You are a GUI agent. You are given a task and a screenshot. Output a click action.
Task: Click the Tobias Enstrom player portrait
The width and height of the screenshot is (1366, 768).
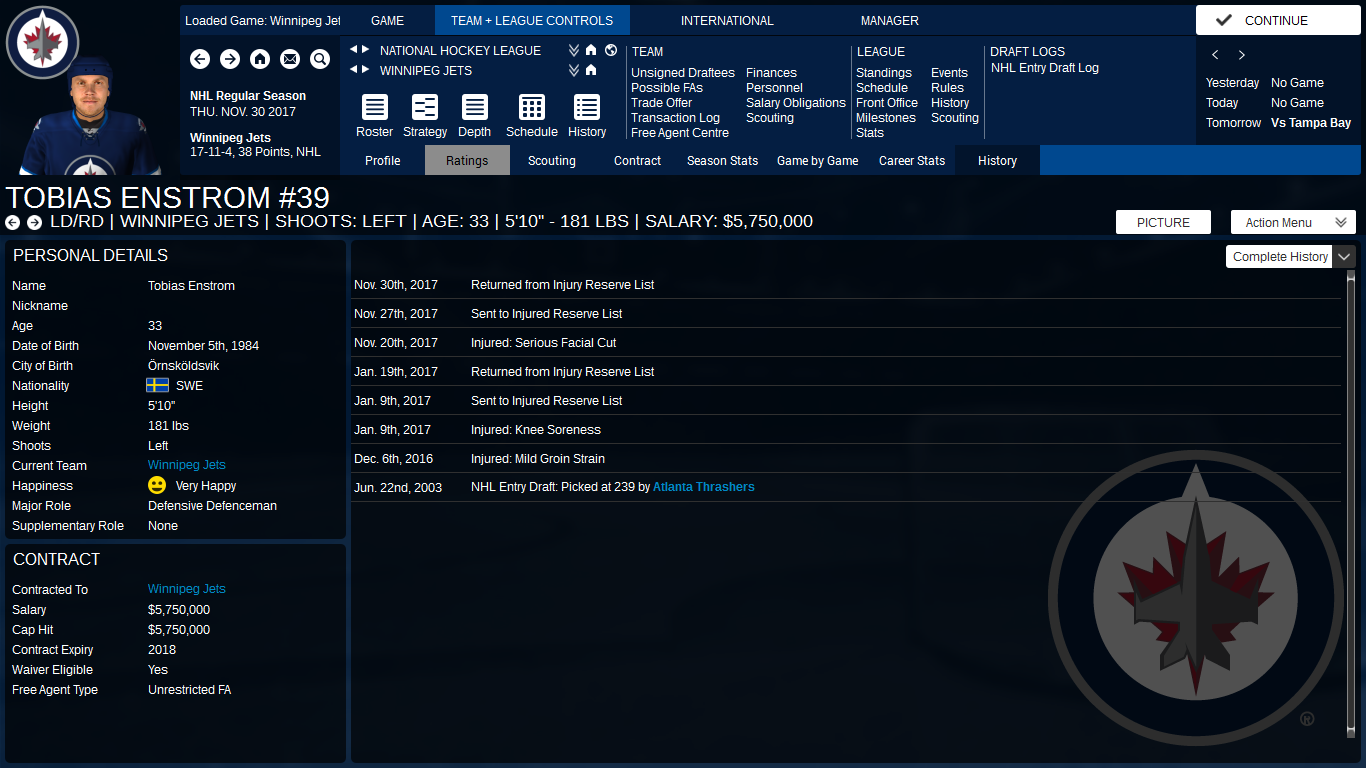tap(90, 118)
